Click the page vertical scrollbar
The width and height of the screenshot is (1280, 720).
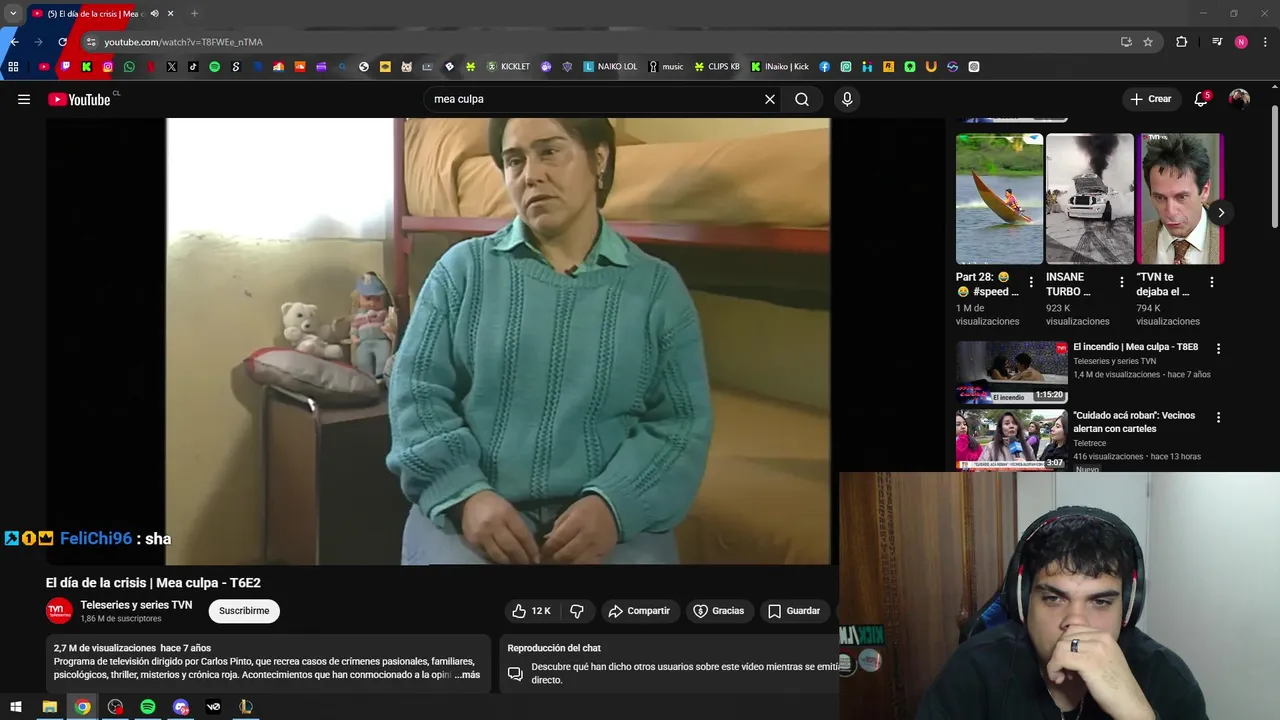click(x=1275, y=165)
